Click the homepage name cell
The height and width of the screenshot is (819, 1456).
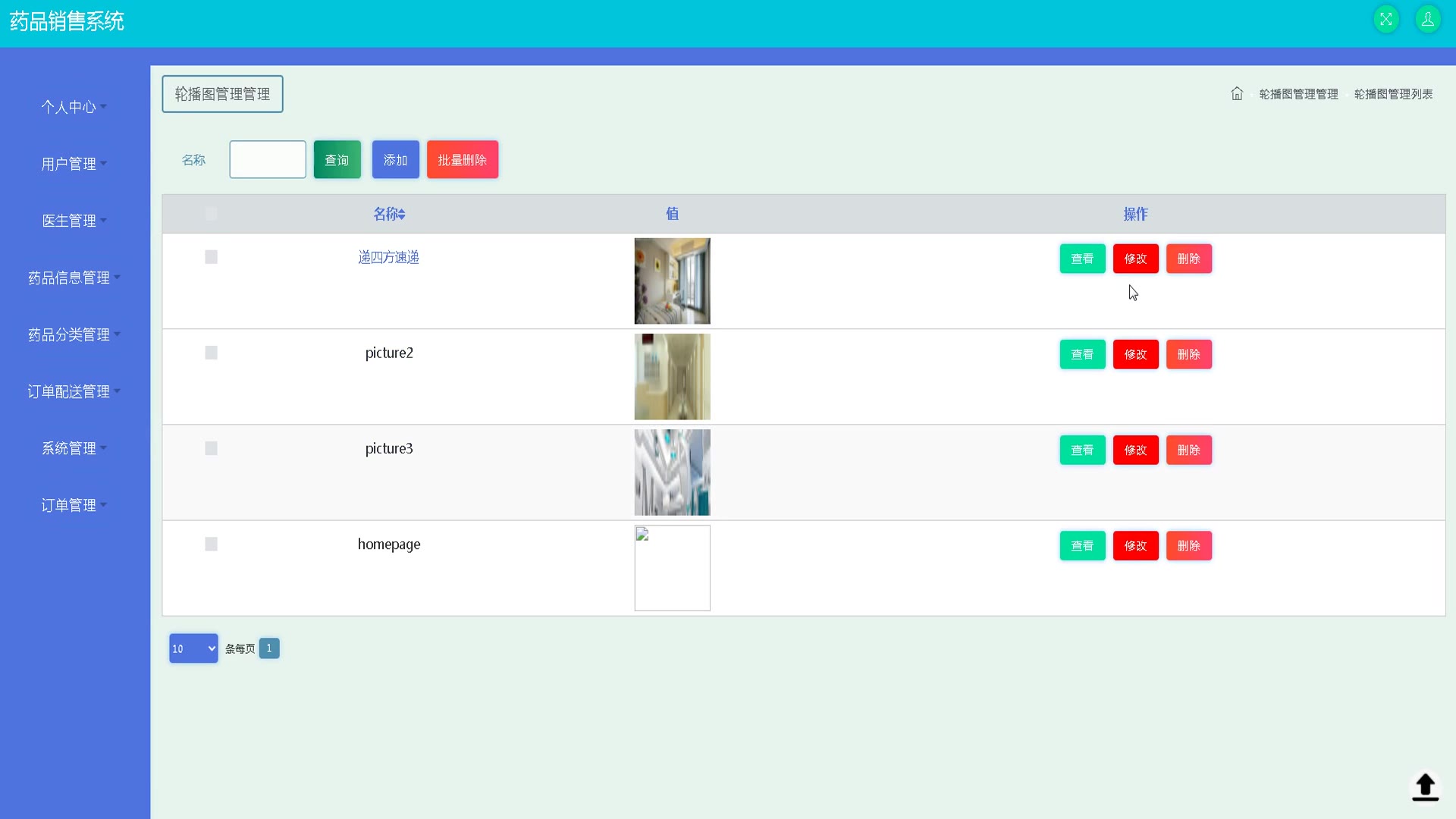click(x=389, y=544)
